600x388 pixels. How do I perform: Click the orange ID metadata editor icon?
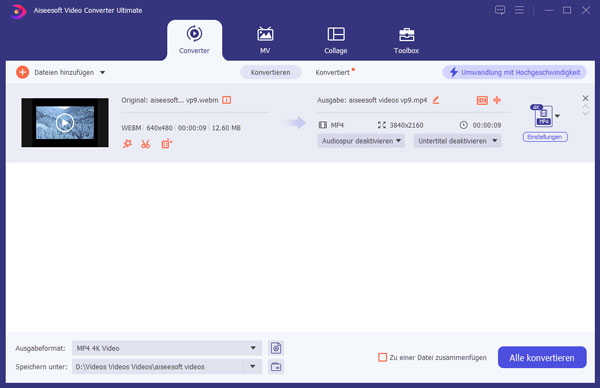482,100
